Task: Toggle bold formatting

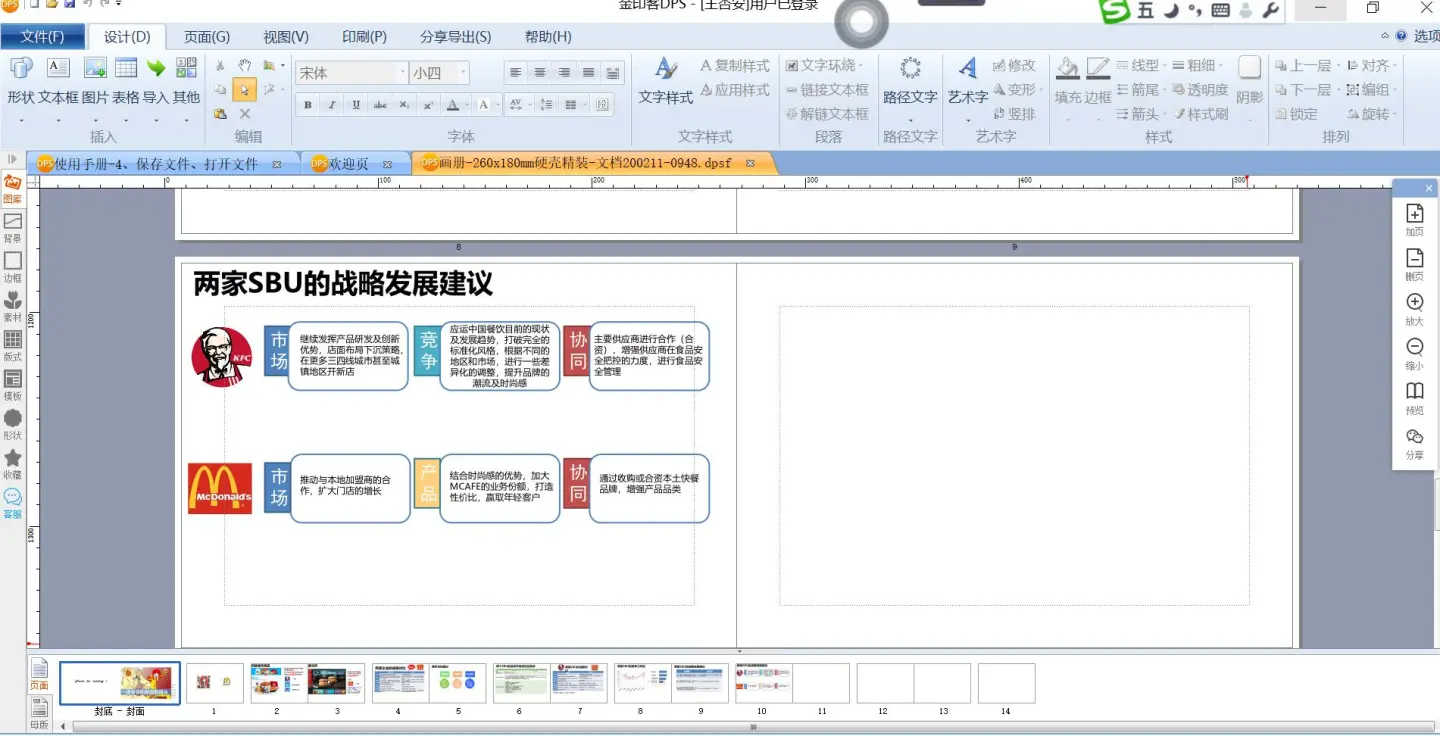Action: click(308, 105)
